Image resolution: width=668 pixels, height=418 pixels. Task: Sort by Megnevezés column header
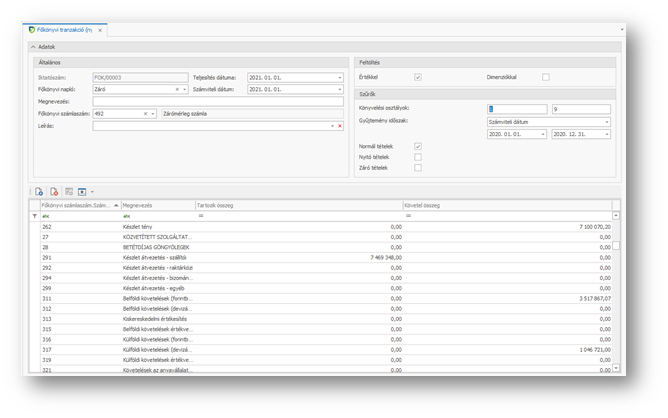pos(157,205)
